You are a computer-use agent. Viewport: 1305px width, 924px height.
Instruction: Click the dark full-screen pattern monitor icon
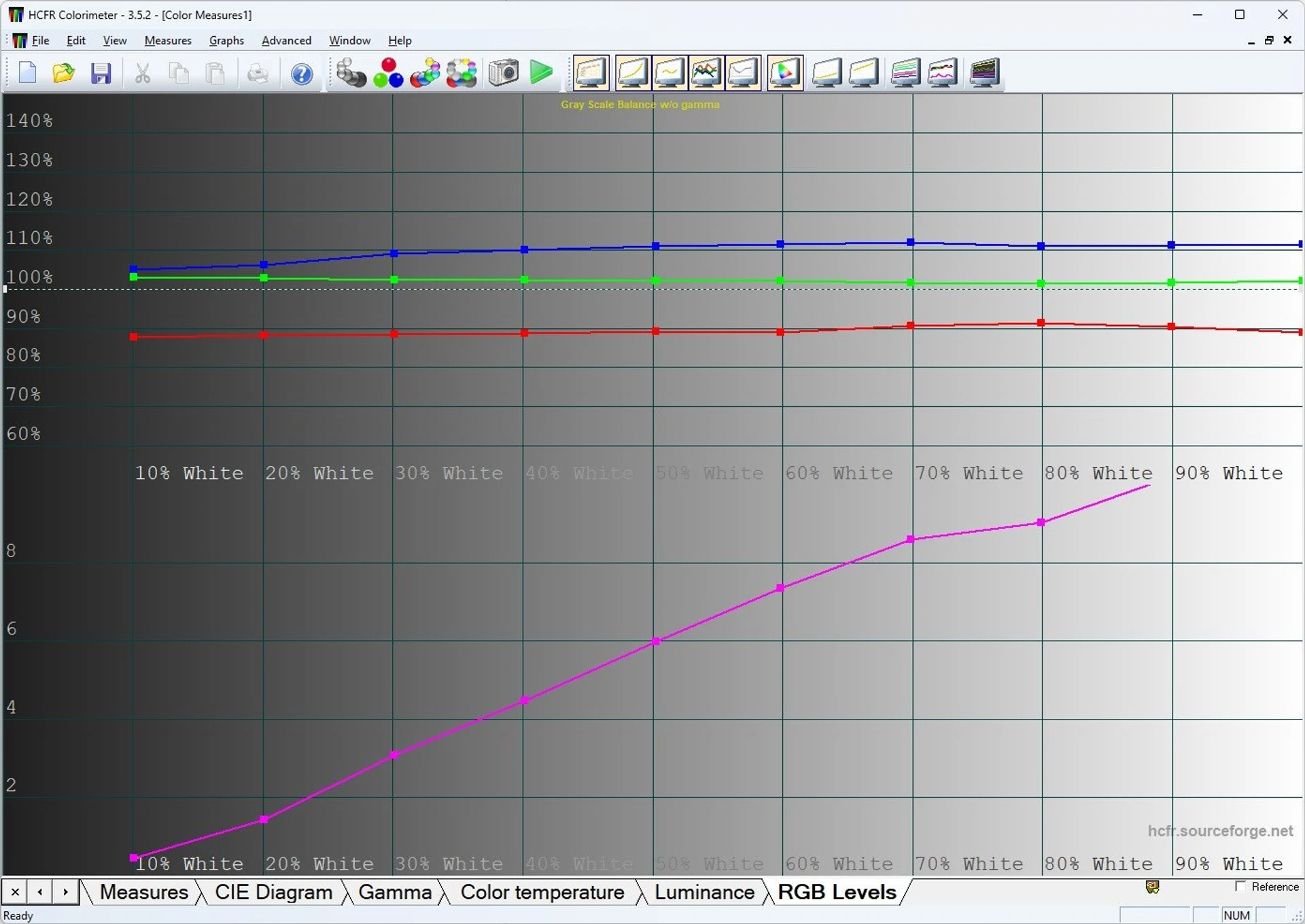[x=985, y=73]
